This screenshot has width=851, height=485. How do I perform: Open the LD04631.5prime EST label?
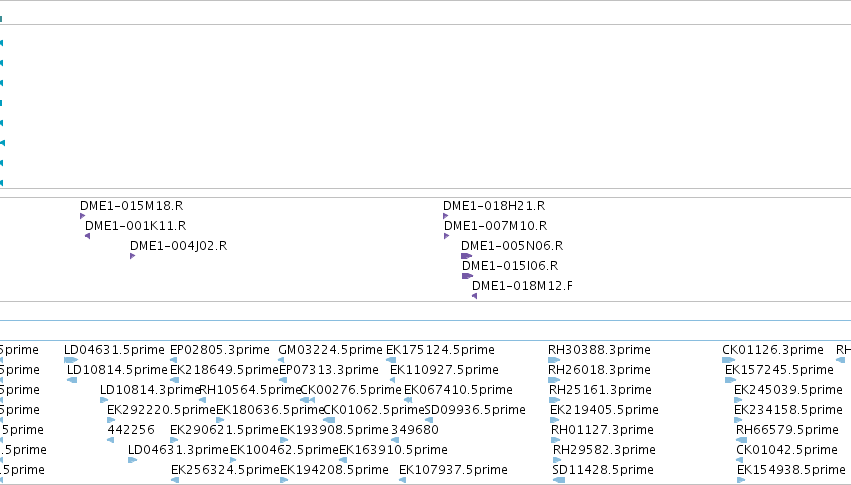click(x=114, y=350)
